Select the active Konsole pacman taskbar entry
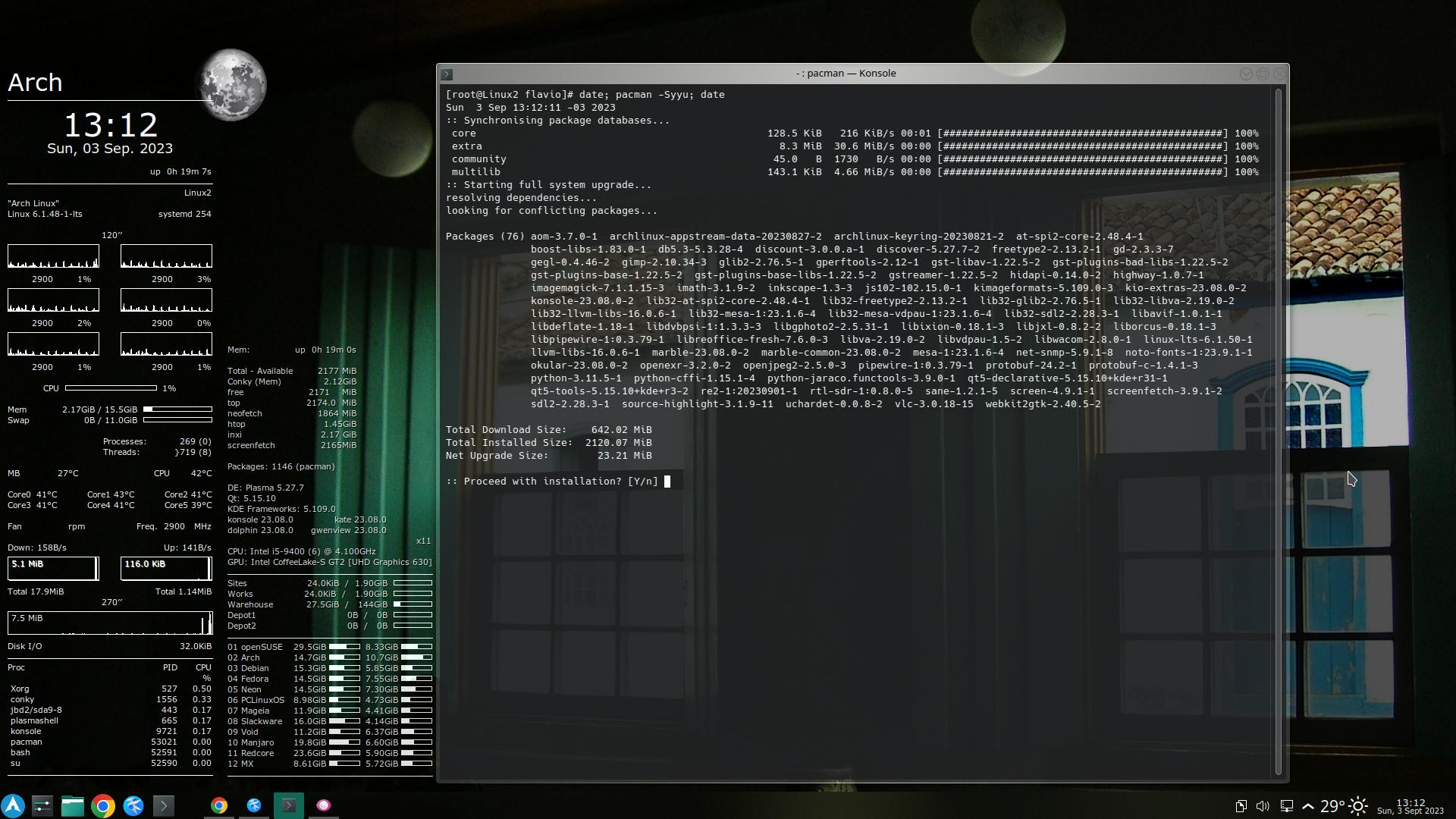Viewport: 1456px width, 819px height. pos(289,805)
